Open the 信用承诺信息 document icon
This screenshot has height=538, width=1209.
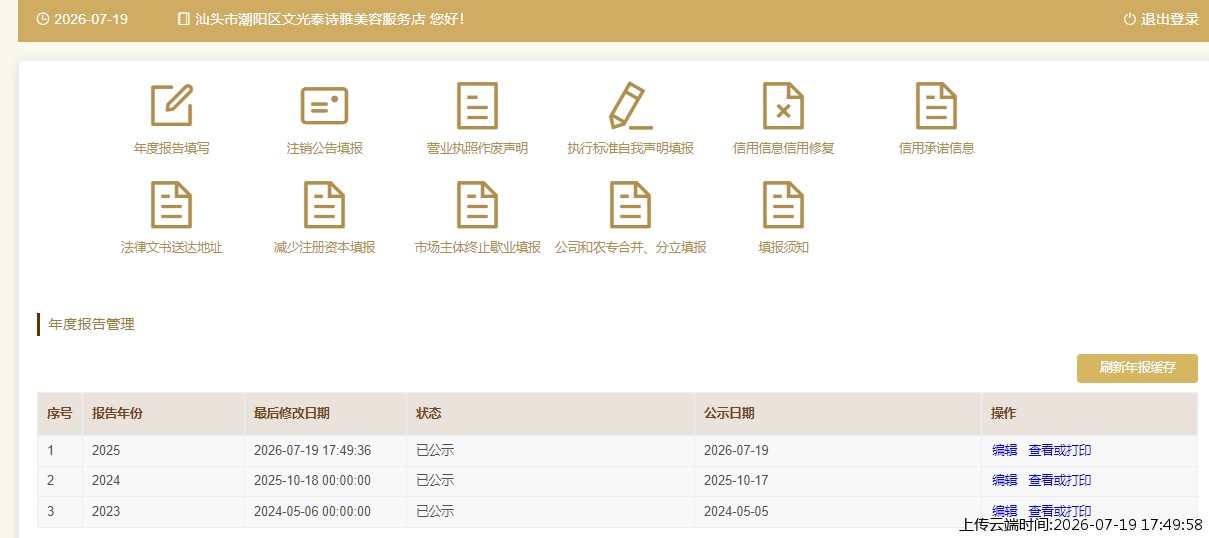coord(936,106)
